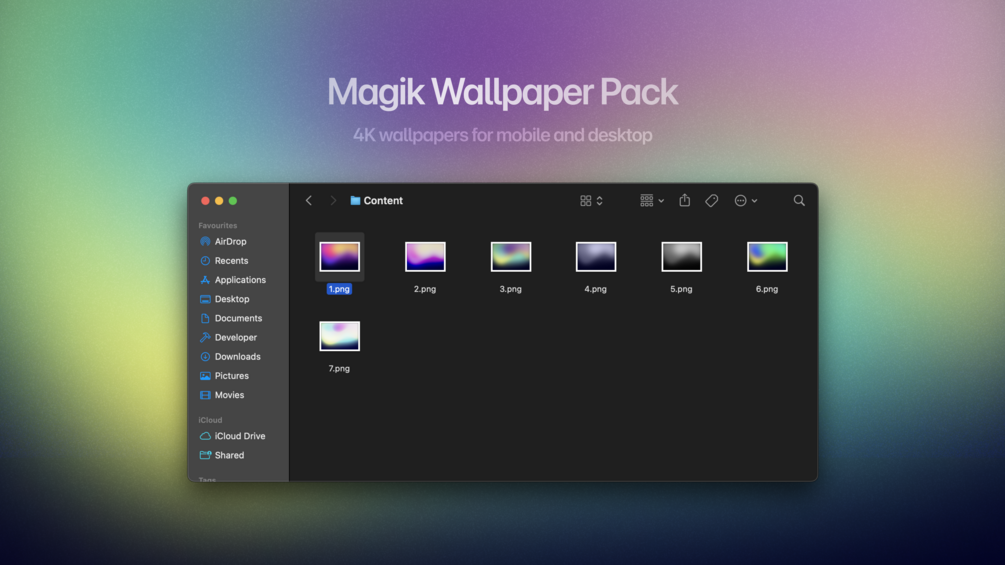
Task: Open Desktop label in sidebar
Action: tap(232, 299)
